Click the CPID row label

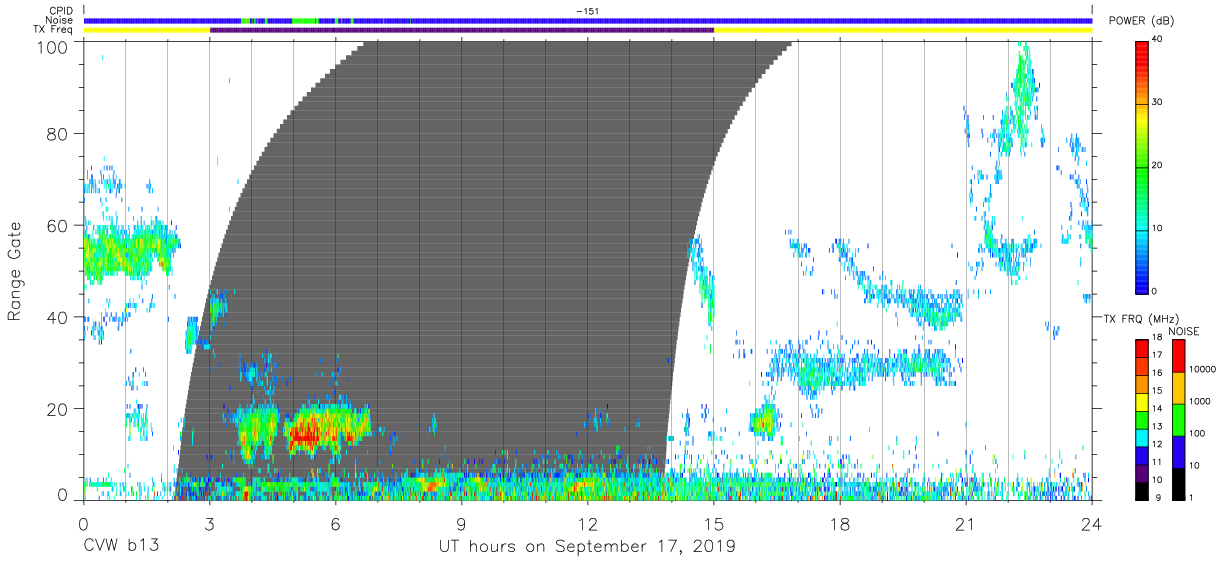click(x=62, y=10)
